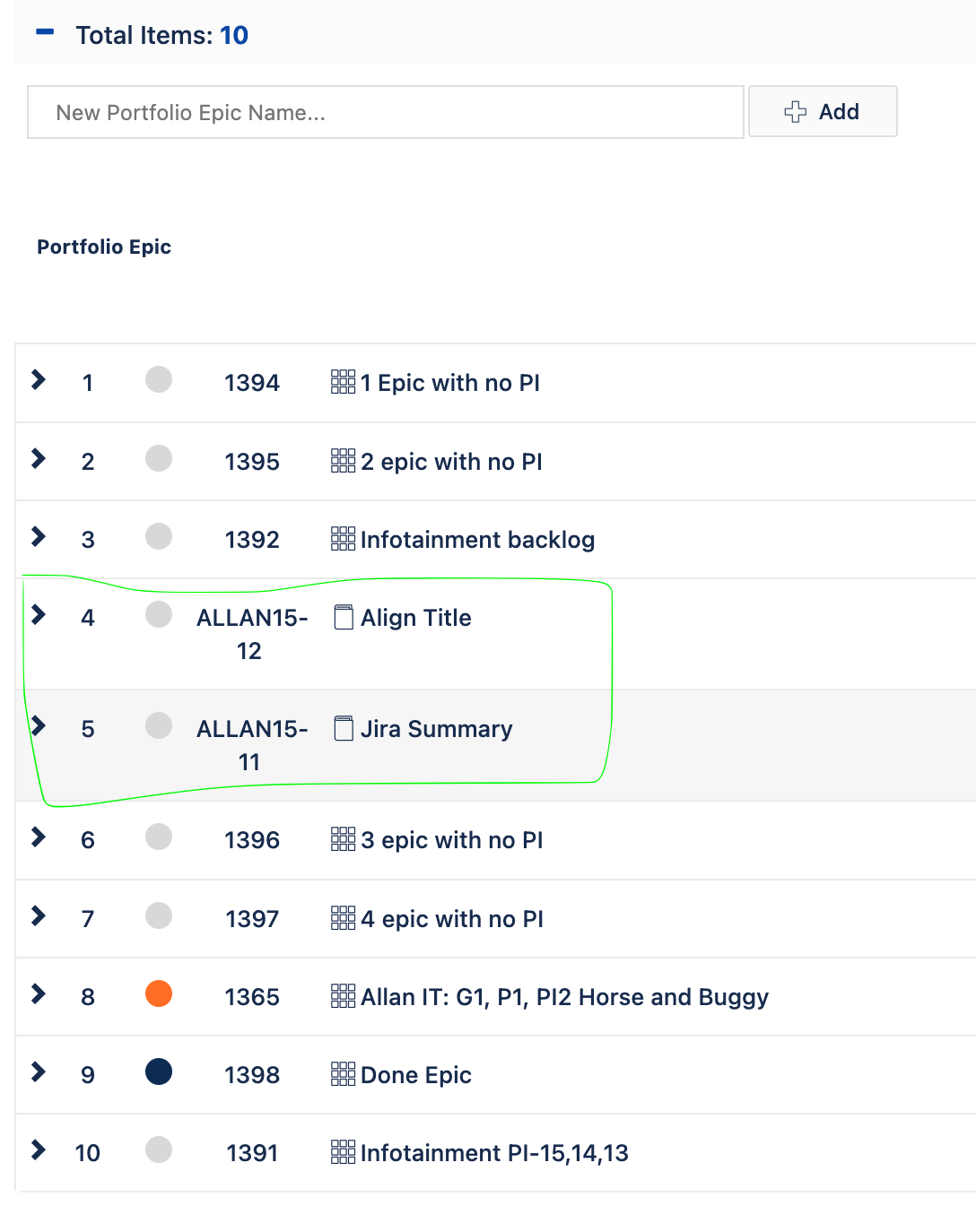Click the Total Items count 10

pyautogui.click(x=236, y=35)
